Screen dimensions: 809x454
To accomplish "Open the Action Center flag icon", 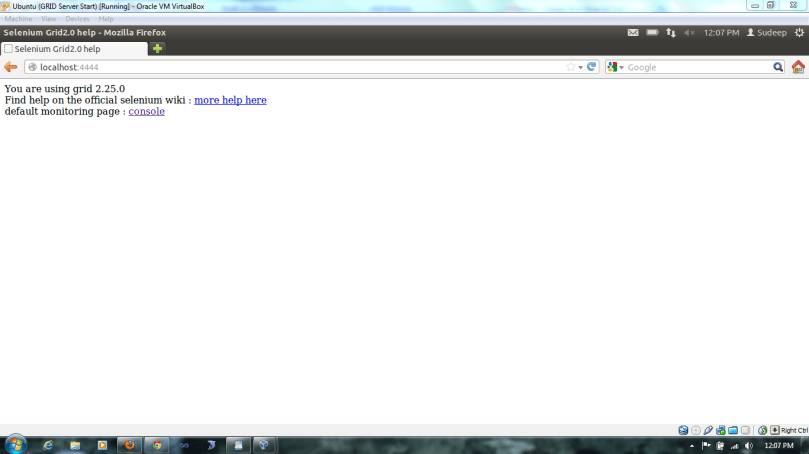I will pyautogui.click(x=706, y=446).
